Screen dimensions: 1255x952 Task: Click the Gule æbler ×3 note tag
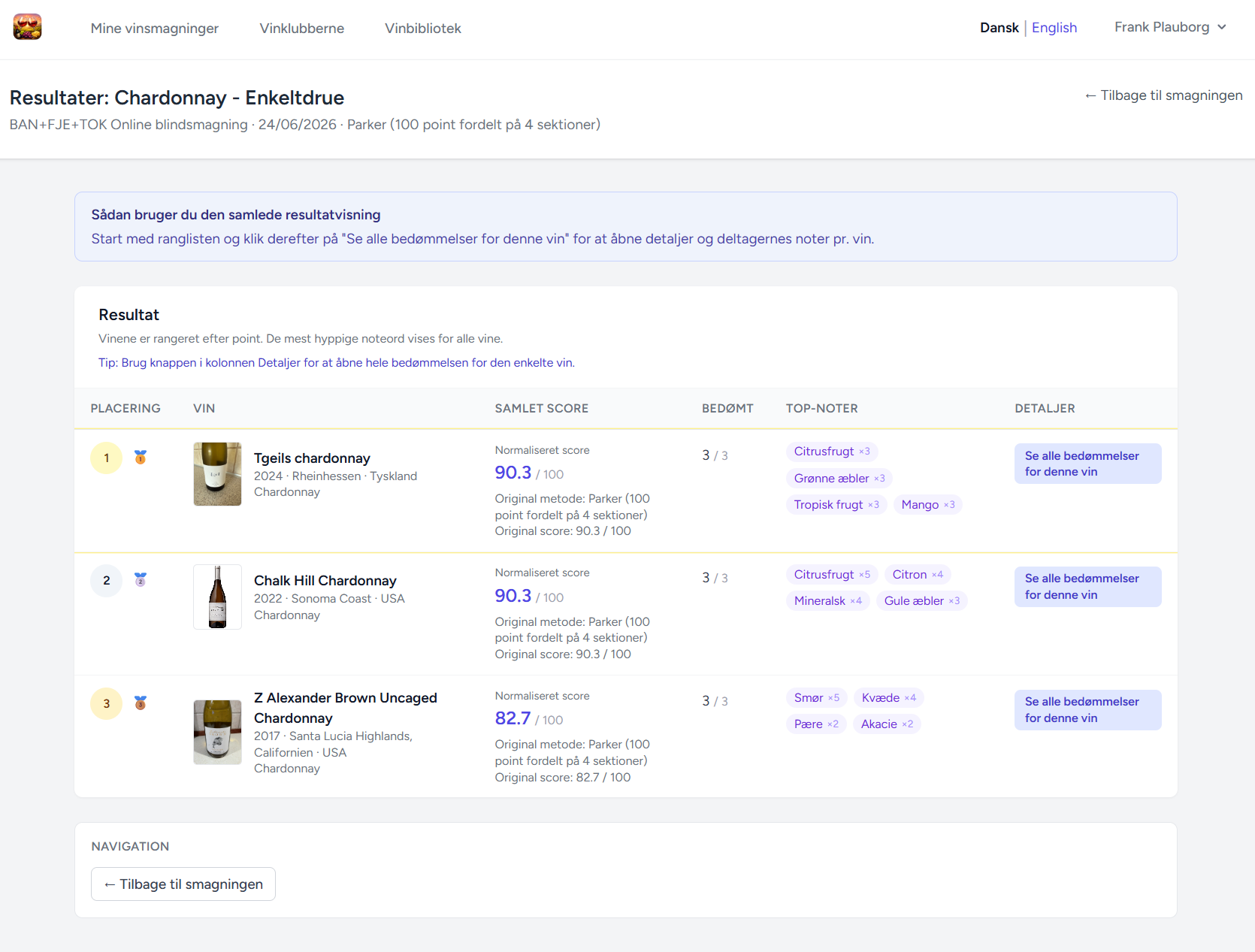922,601
